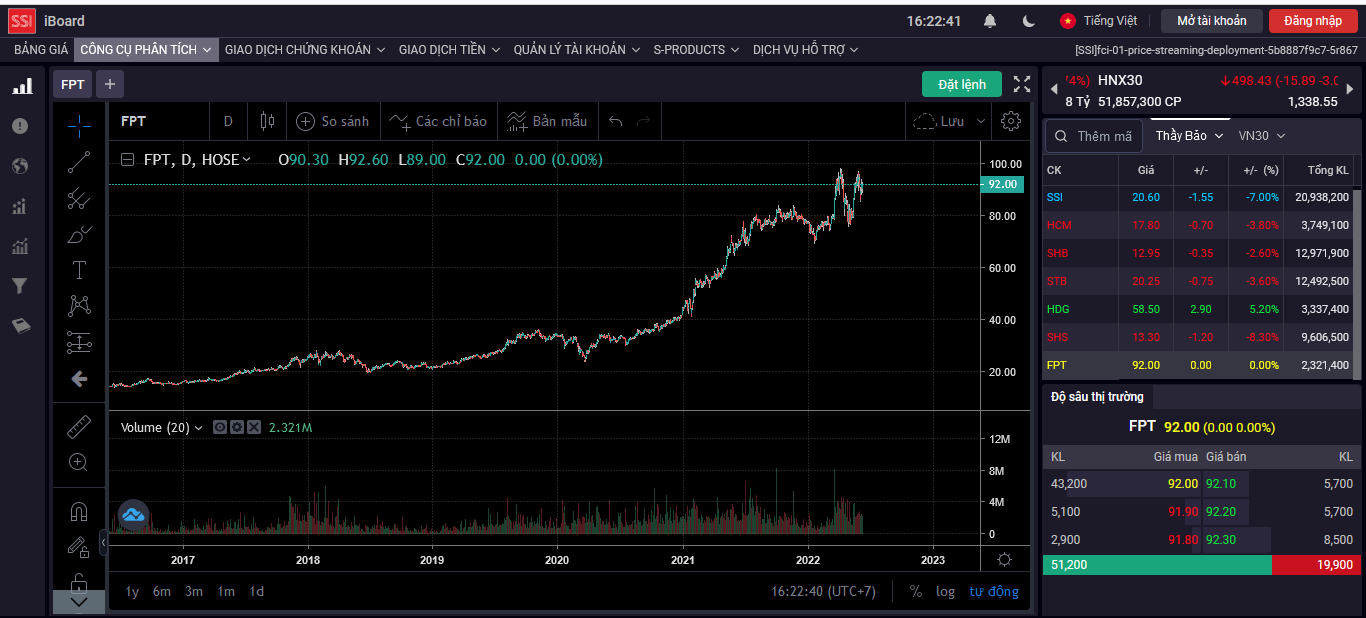Remove the Volume indicator
Image resolution: width=1366 pixels, height=618 pixels.
[x=254, y=427]
